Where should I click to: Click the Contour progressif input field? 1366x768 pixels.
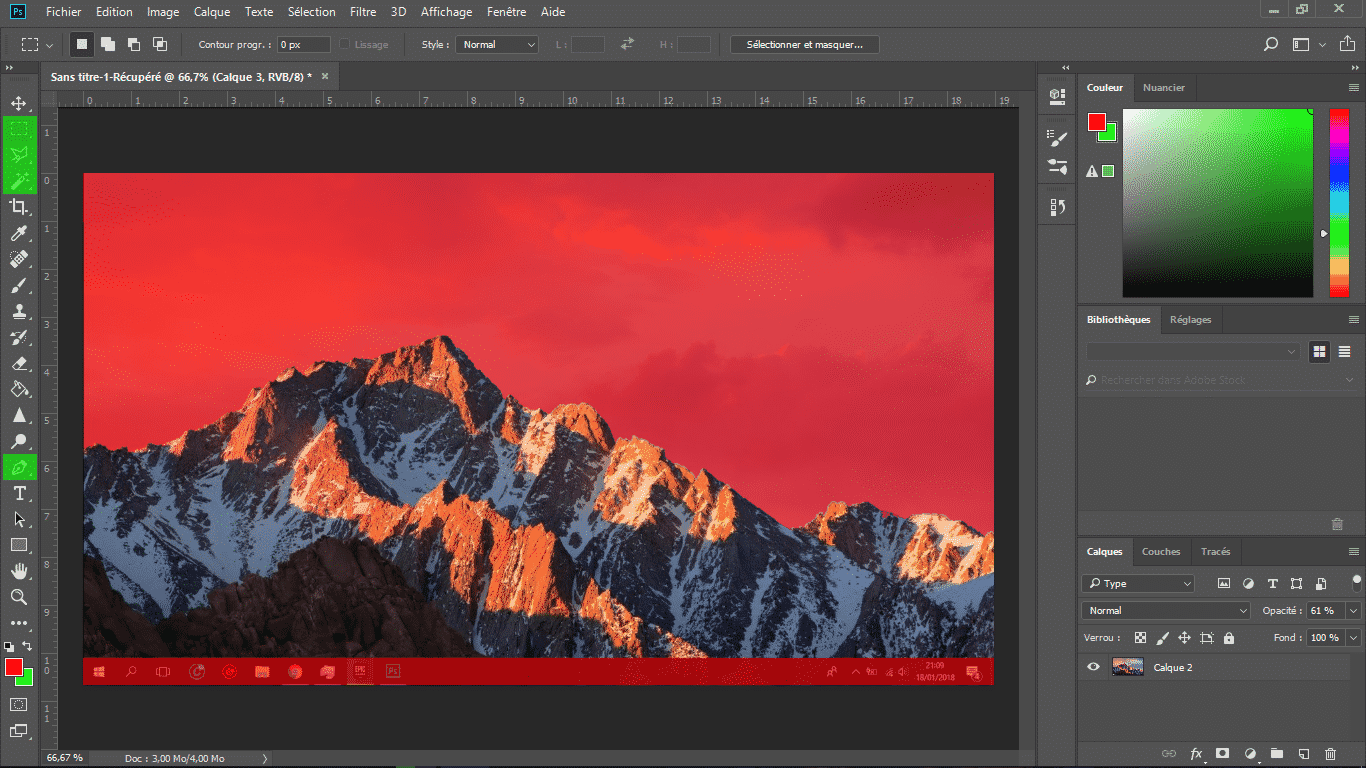tap(304, 45)
